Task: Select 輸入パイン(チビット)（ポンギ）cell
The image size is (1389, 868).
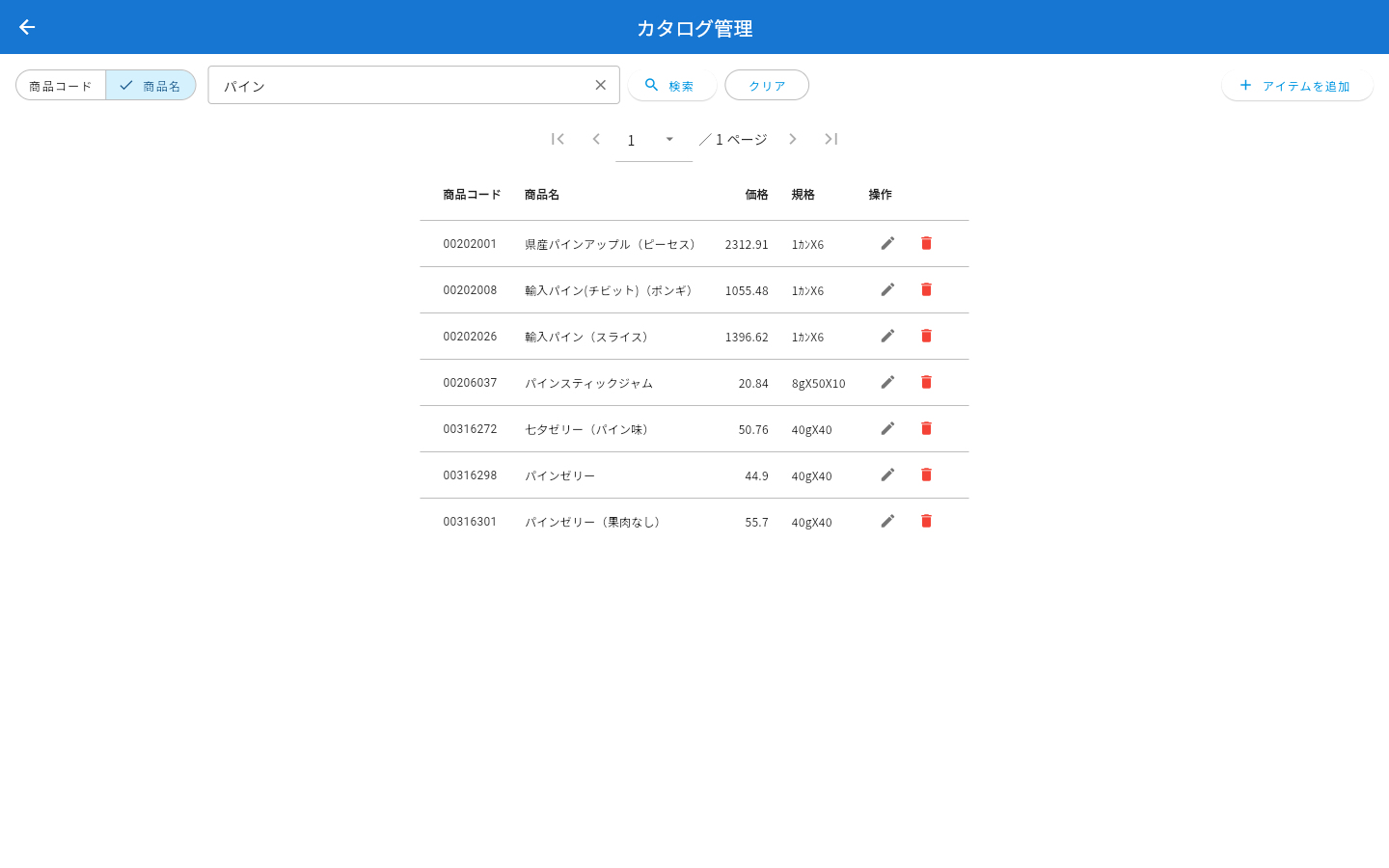Action: click(610, 290)
